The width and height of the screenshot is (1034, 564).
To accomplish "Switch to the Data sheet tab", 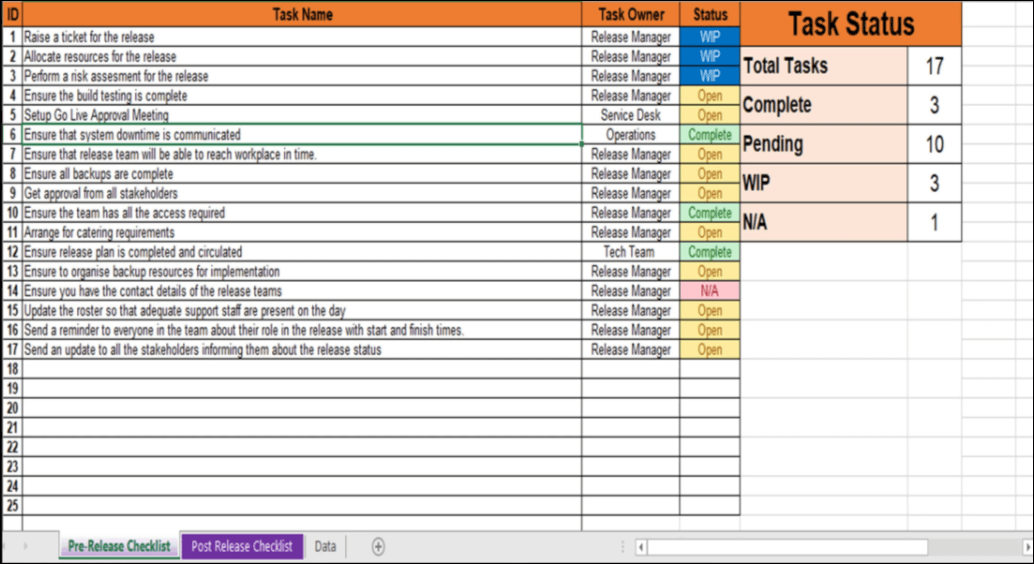I will 325,546.
